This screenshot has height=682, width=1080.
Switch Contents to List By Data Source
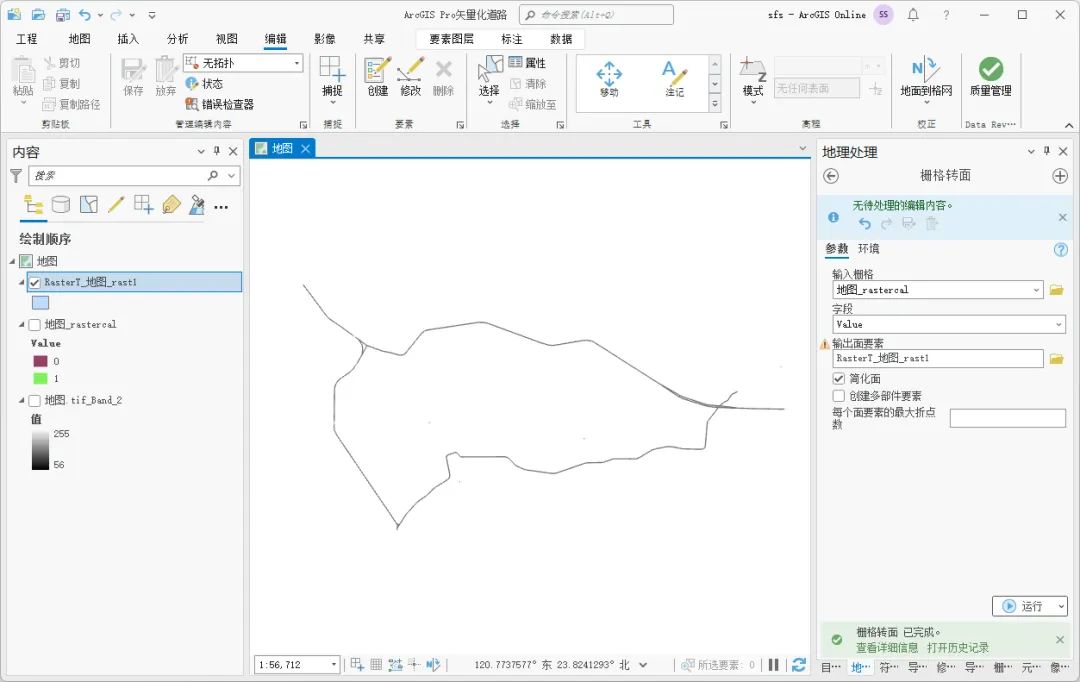pyautogui.click(x=61, y=205)
